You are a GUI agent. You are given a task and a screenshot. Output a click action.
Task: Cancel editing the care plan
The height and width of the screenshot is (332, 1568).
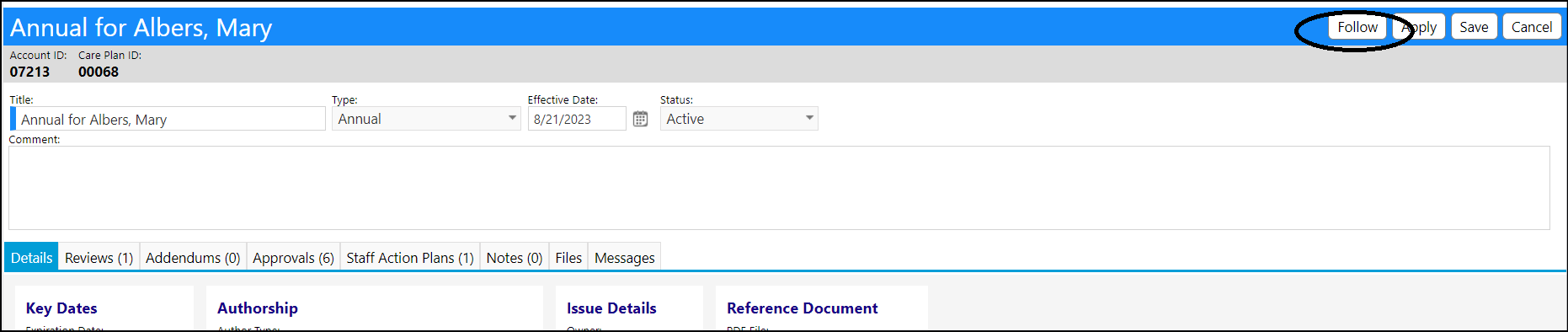[1532, 27]
